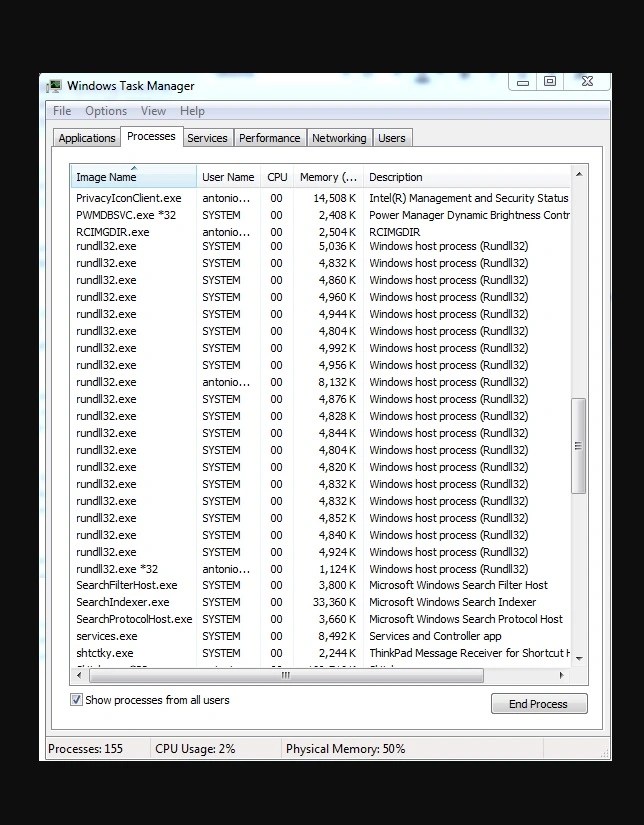Switch to the Users tab
644x825 pixels.
(392, 138)
